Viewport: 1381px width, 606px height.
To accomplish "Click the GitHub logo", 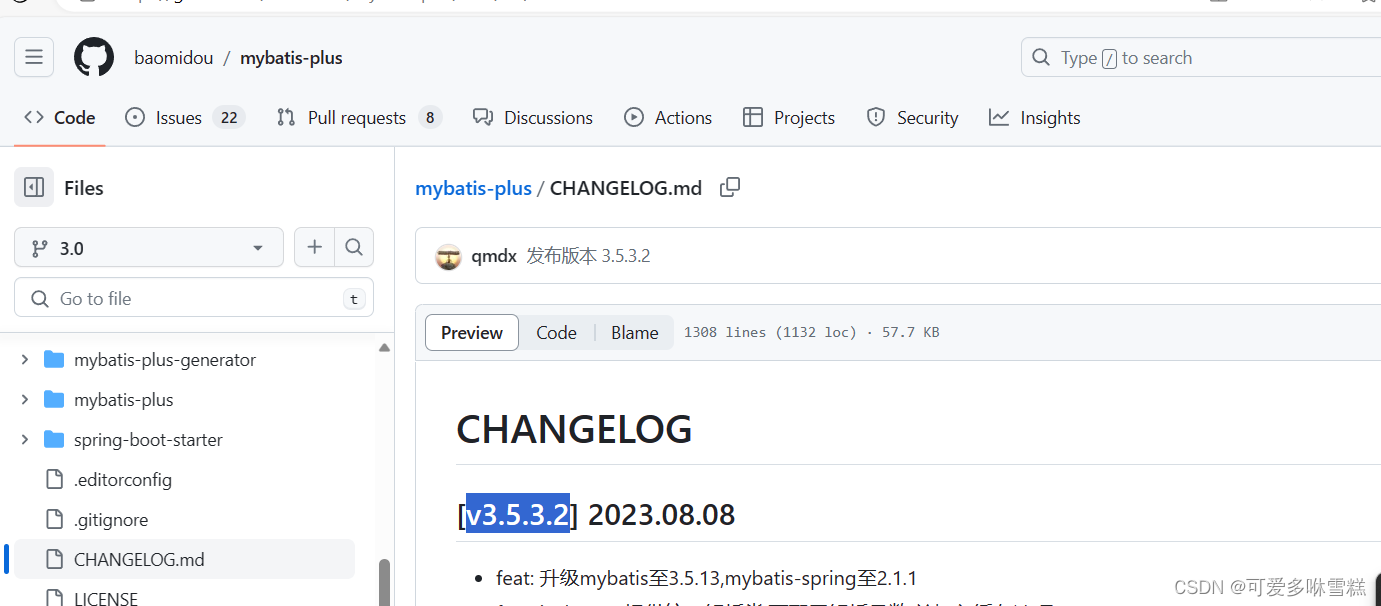I will pos(93,57).
